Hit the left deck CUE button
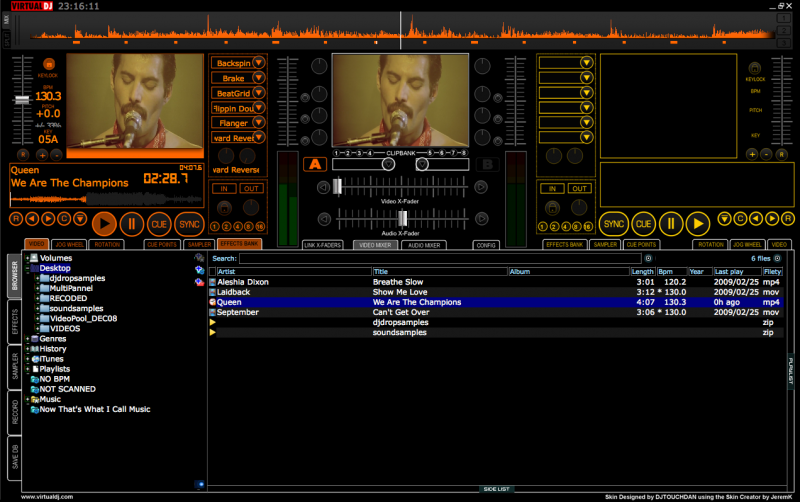 pyautogui.click(x=159, y=224)
